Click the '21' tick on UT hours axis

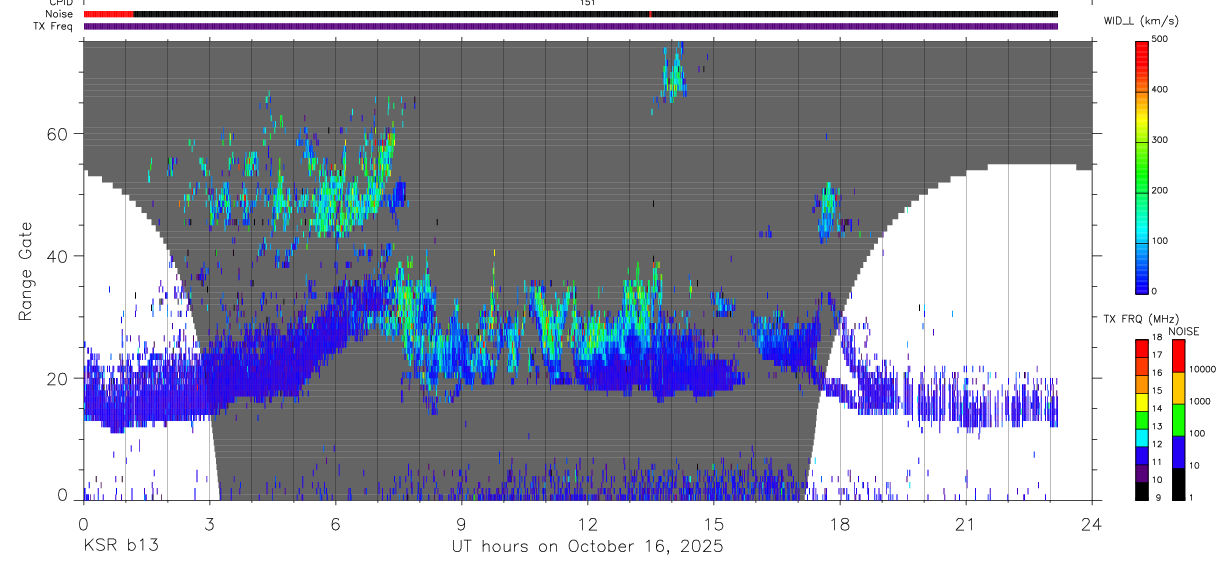(966, 523)
